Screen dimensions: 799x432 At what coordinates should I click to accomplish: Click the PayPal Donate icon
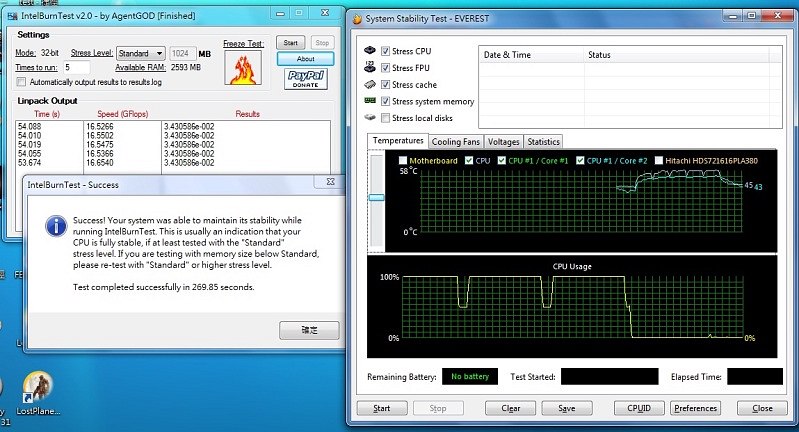305,79
